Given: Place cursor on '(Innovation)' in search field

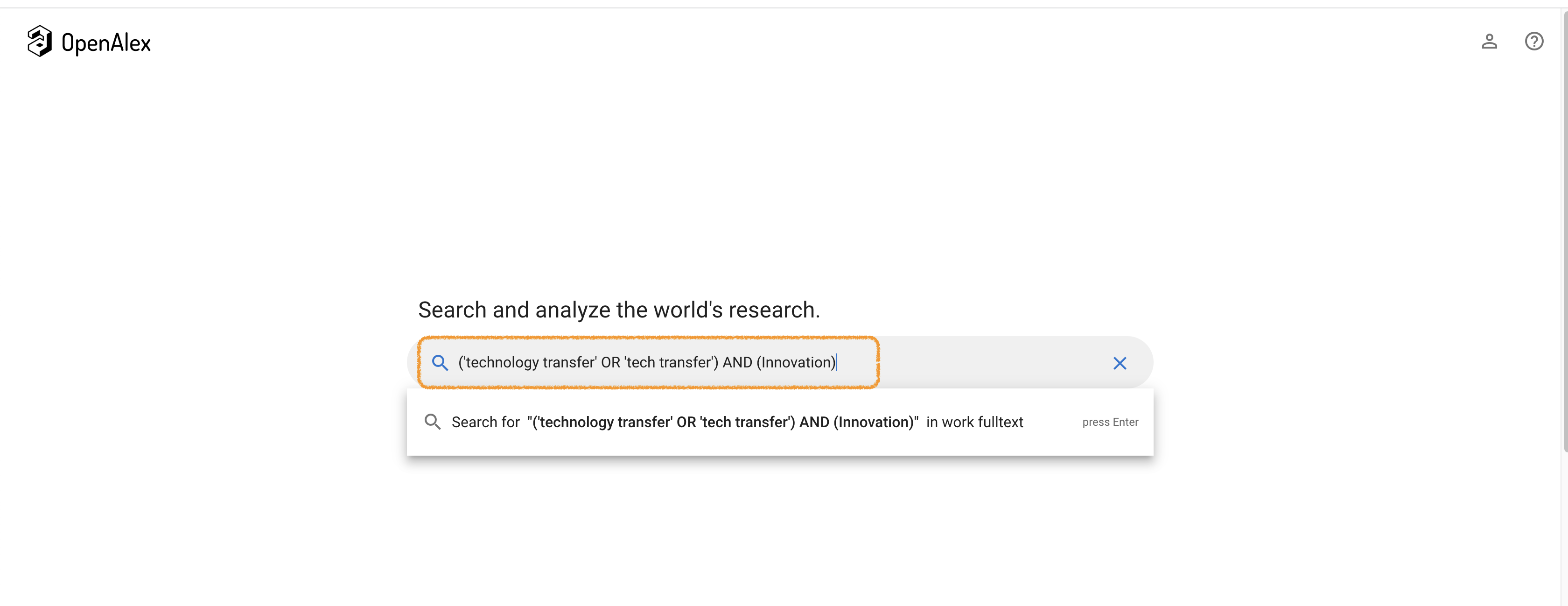Looking at the screenshot, I should pos(796,363).
